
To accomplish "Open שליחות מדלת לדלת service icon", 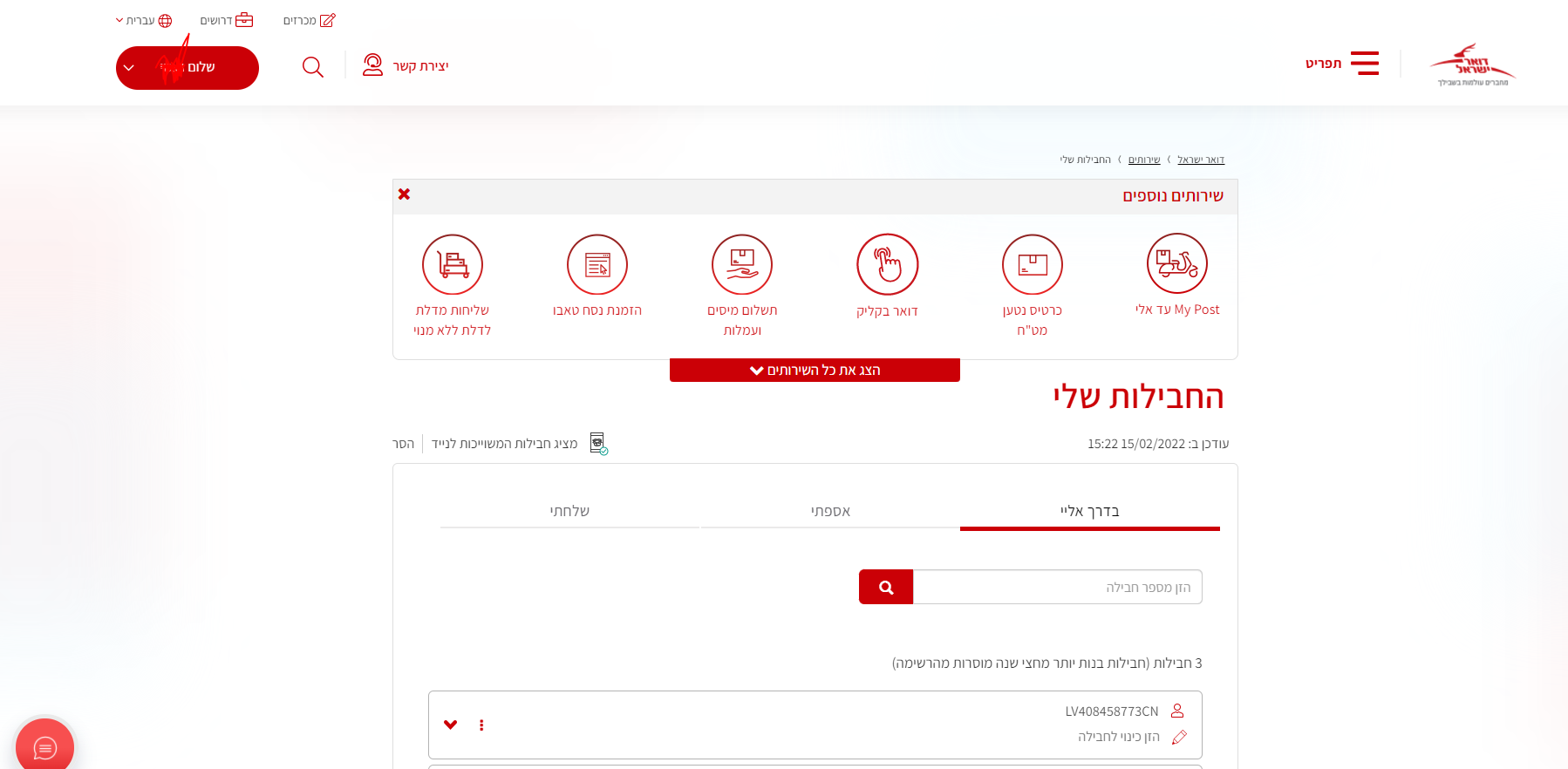I will pos(453,264).
